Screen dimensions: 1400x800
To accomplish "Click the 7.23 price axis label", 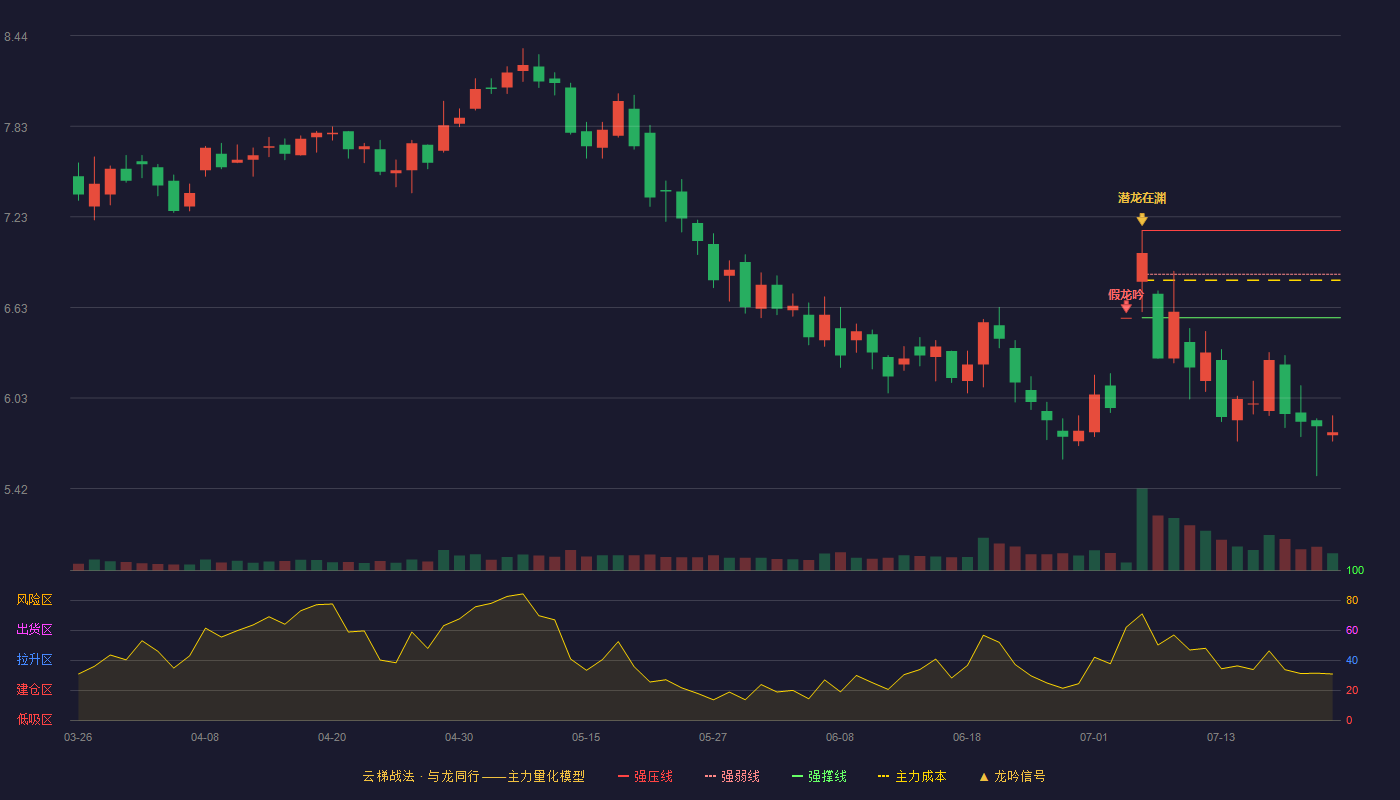I will [15, 218].
